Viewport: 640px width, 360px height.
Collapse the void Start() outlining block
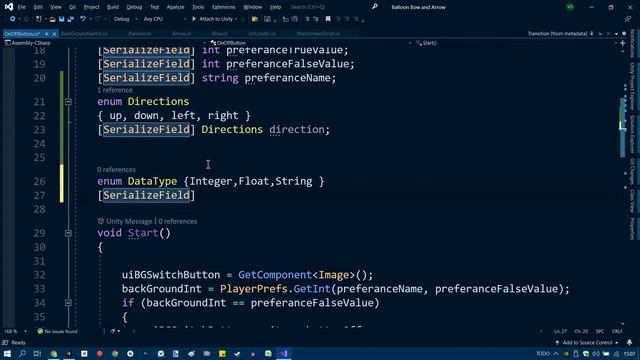tap(69, 233)
